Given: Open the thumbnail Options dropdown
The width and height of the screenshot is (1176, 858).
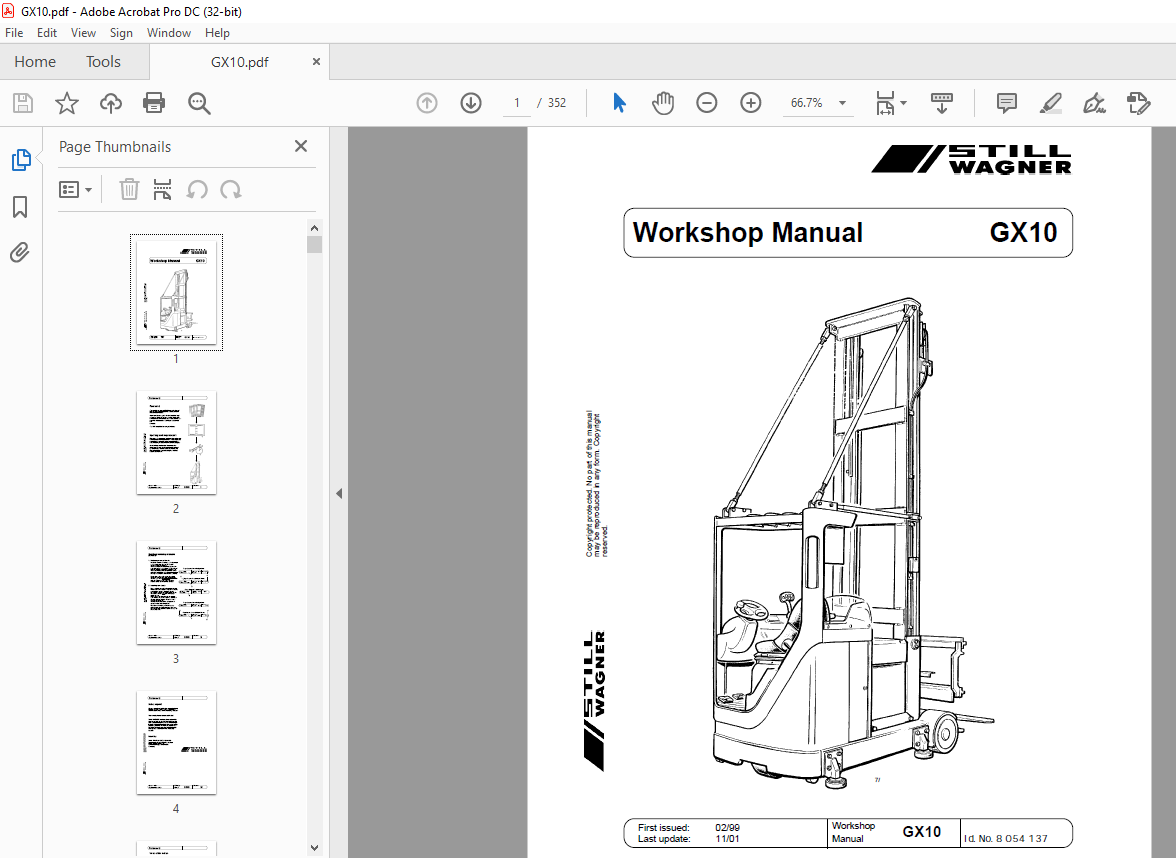Looking at the screenshot, I should (x=76, y=190).
